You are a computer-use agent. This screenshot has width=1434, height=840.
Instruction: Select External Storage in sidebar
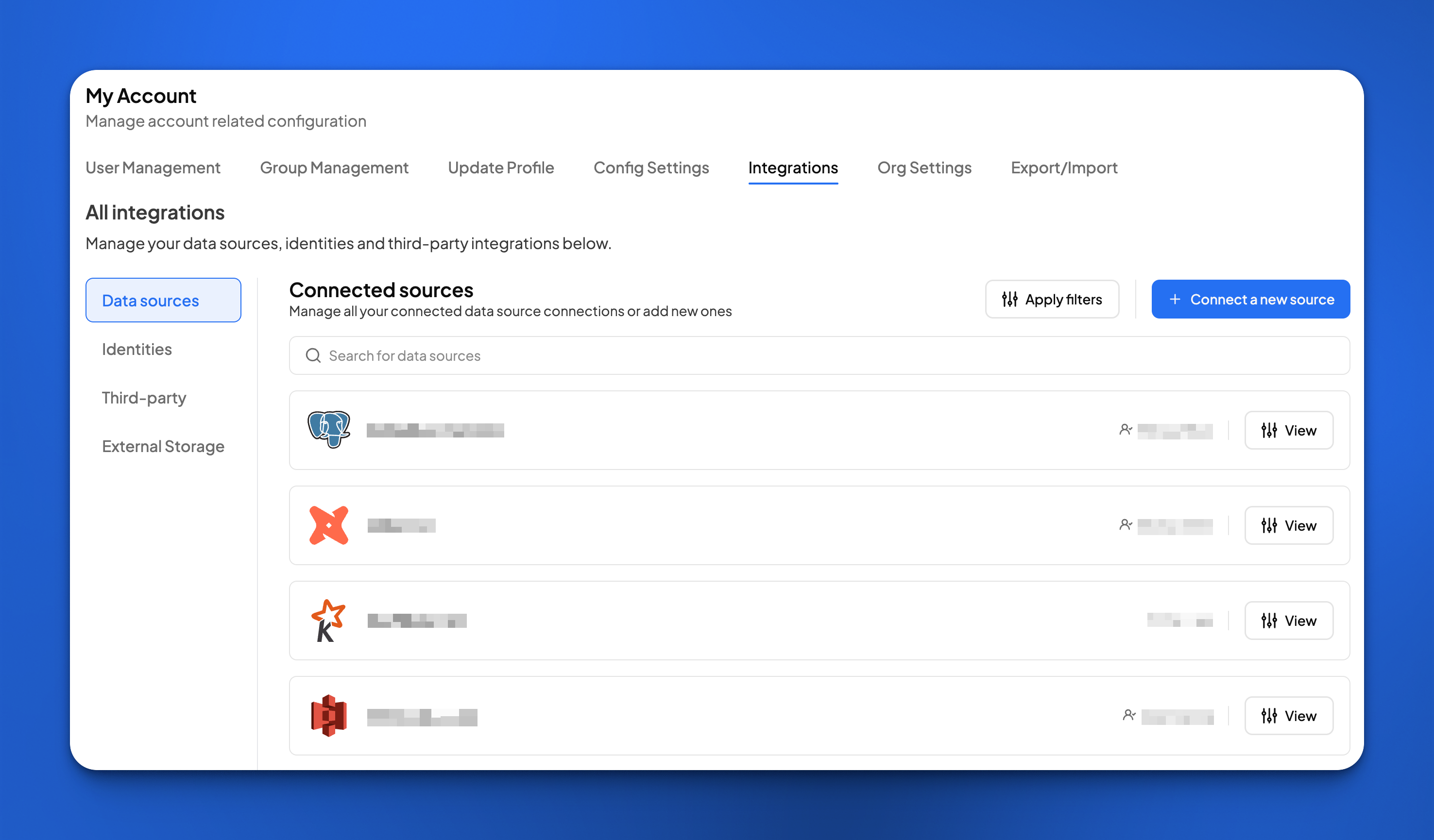(163, 446)
